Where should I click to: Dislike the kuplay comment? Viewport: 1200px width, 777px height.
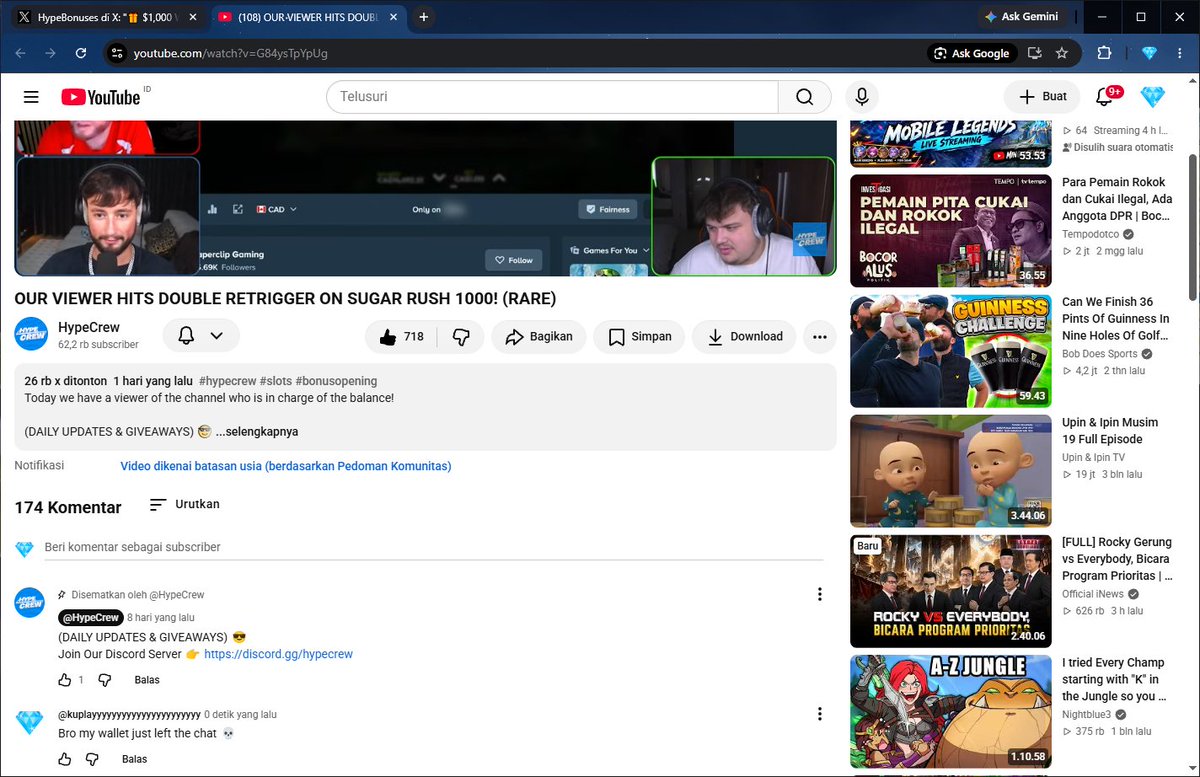pos(92,759)
